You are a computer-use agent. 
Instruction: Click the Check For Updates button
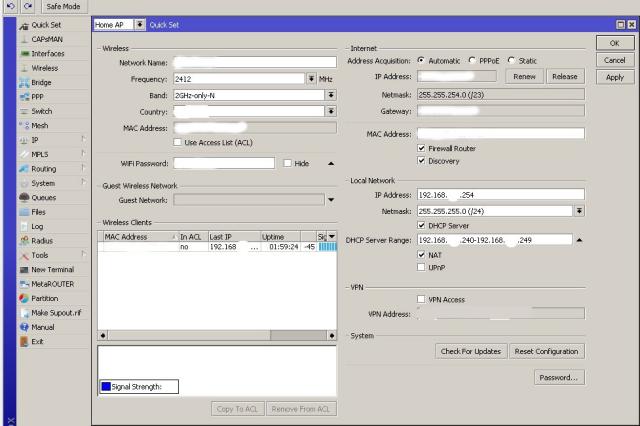(x=470, y=352)
